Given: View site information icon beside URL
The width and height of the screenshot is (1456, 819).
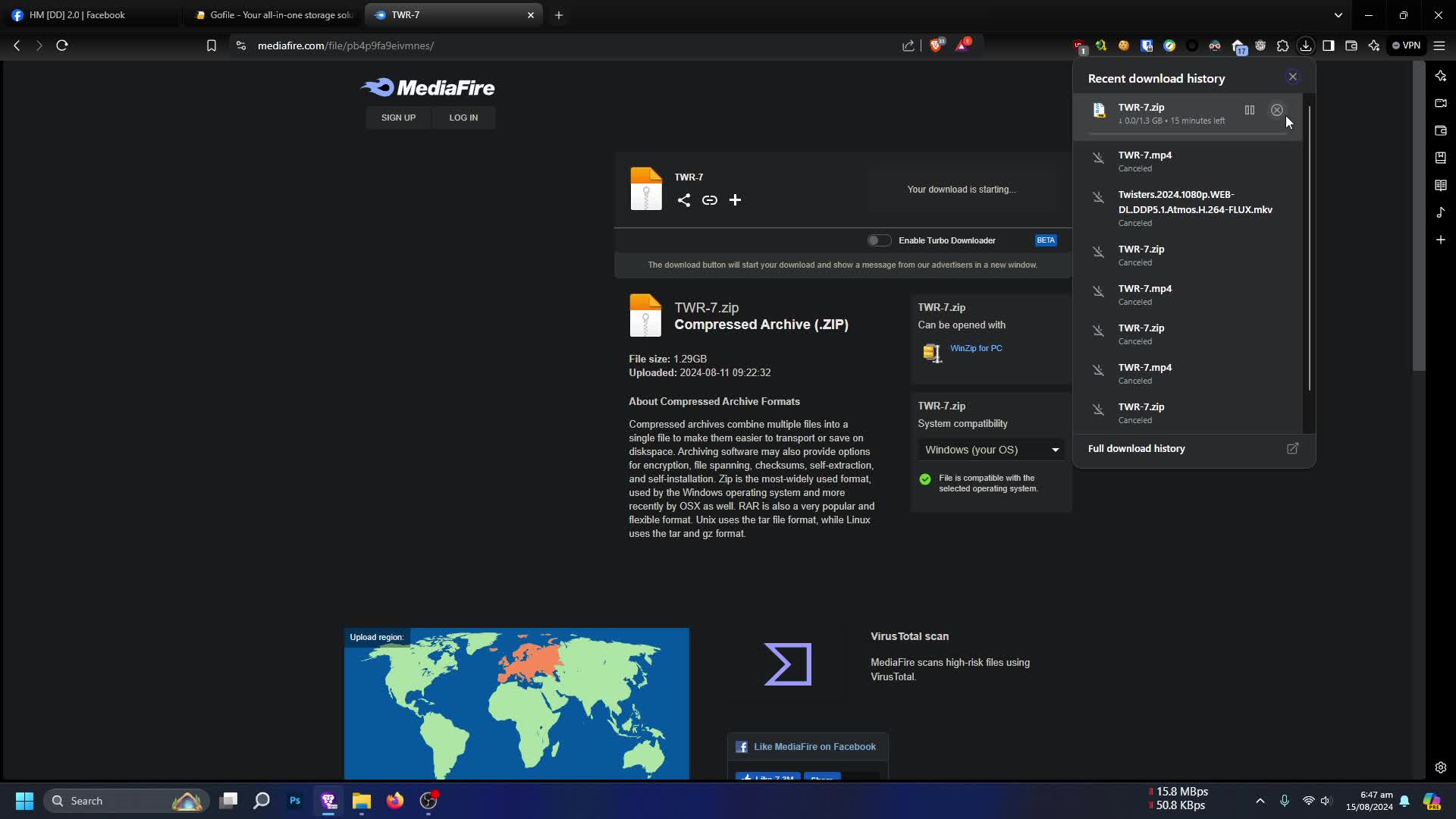Looking at the screenshot, I should [x=241, y=45].
